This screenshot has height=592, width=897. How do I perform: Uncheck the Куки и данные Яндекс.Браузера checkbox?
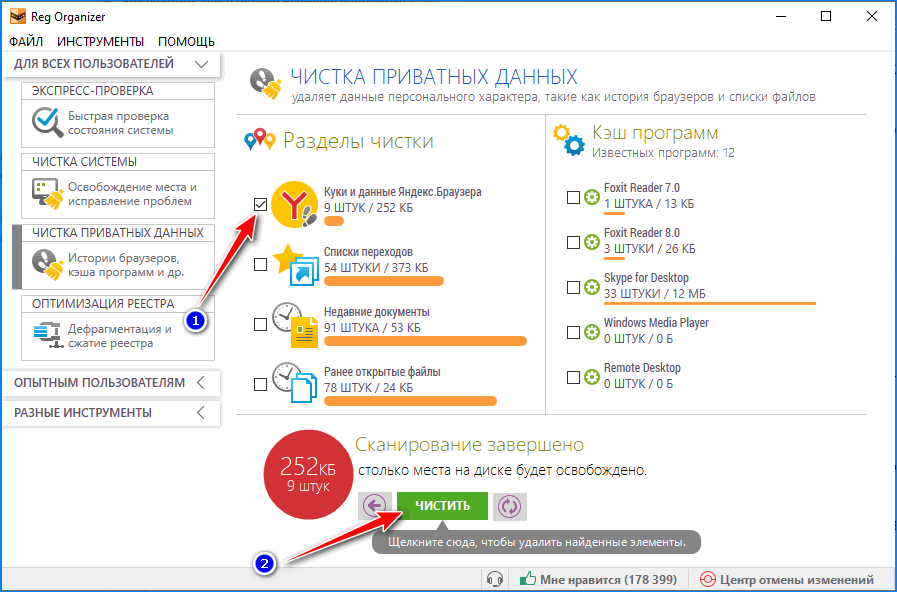[259, 203]
